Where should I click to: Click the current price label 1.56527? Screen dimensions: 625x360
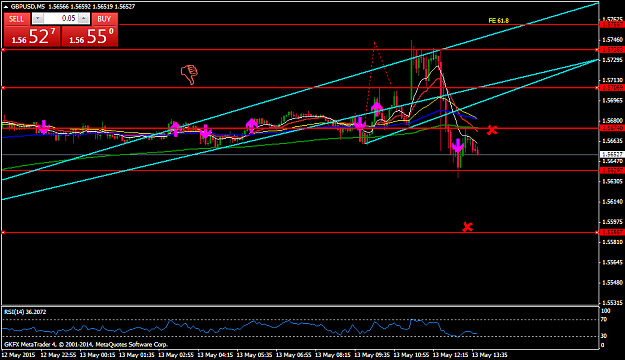pos(612,154)
